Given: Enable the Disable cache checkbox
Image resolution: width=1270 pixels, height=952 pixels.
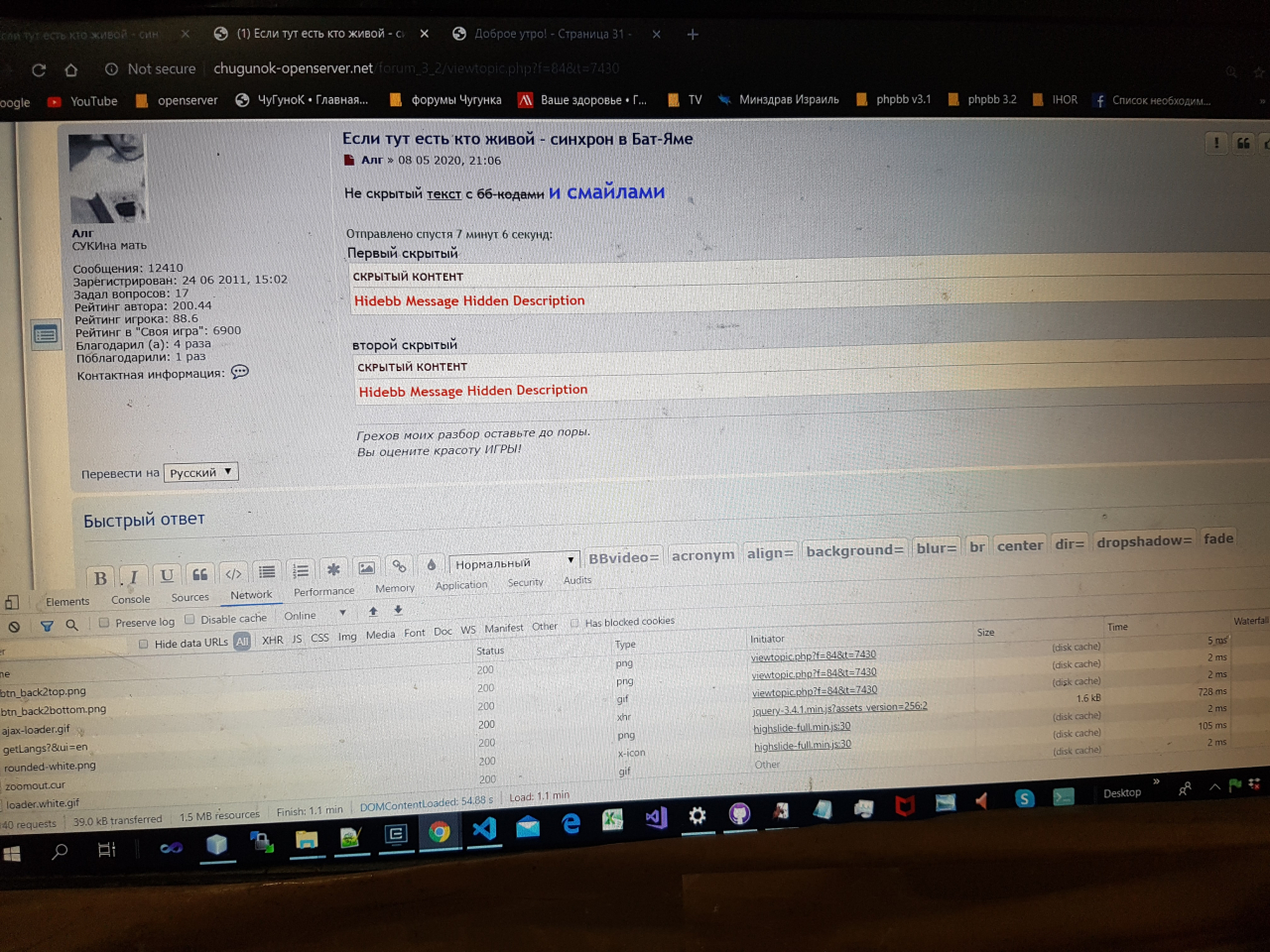Looking at the screenshot, I should (190, 620).
